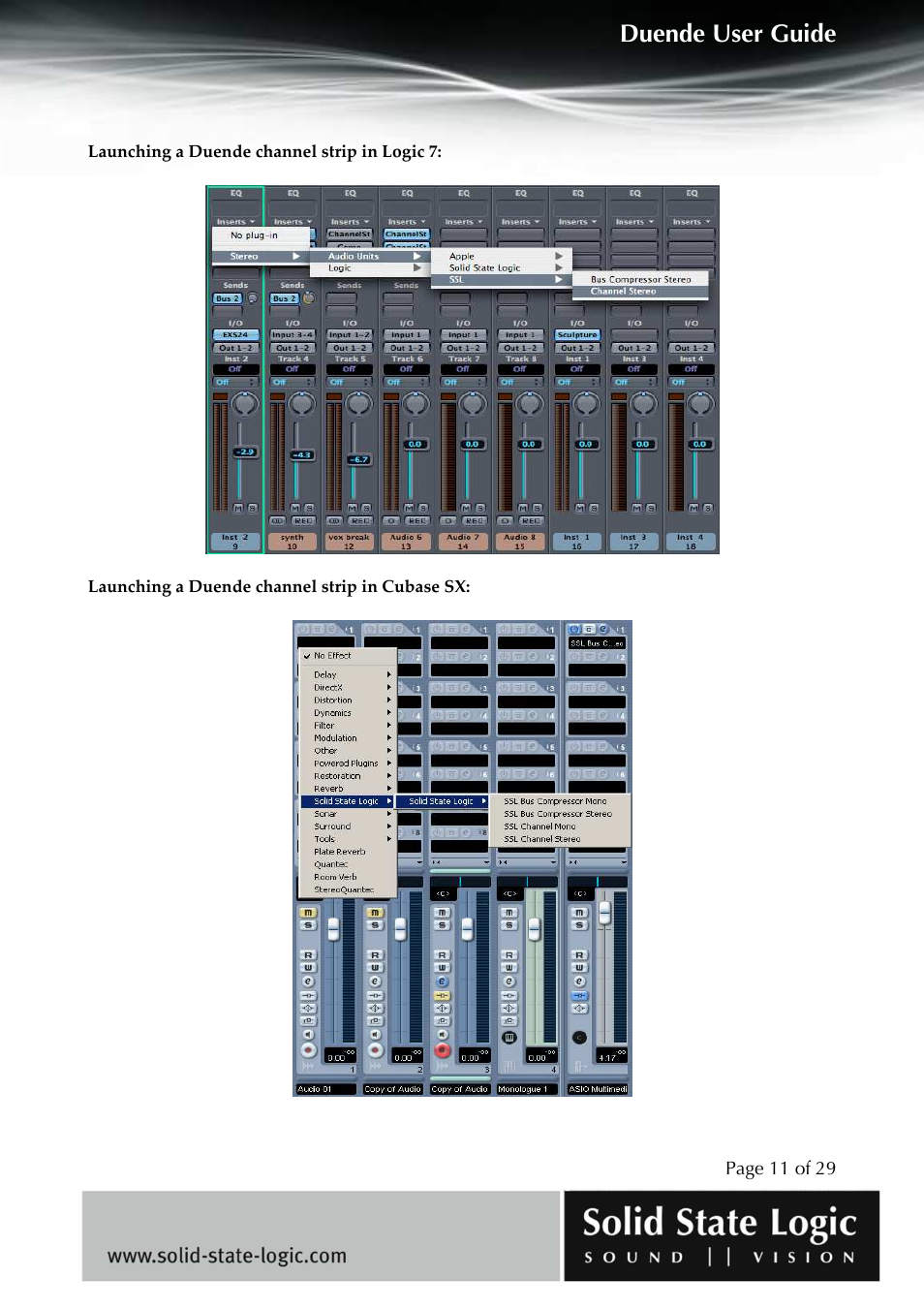Open the Inserts dropdown on Audio 8 strip
Image resolution: width=924 pixels, height=1309 pixels.
point(520,222)
